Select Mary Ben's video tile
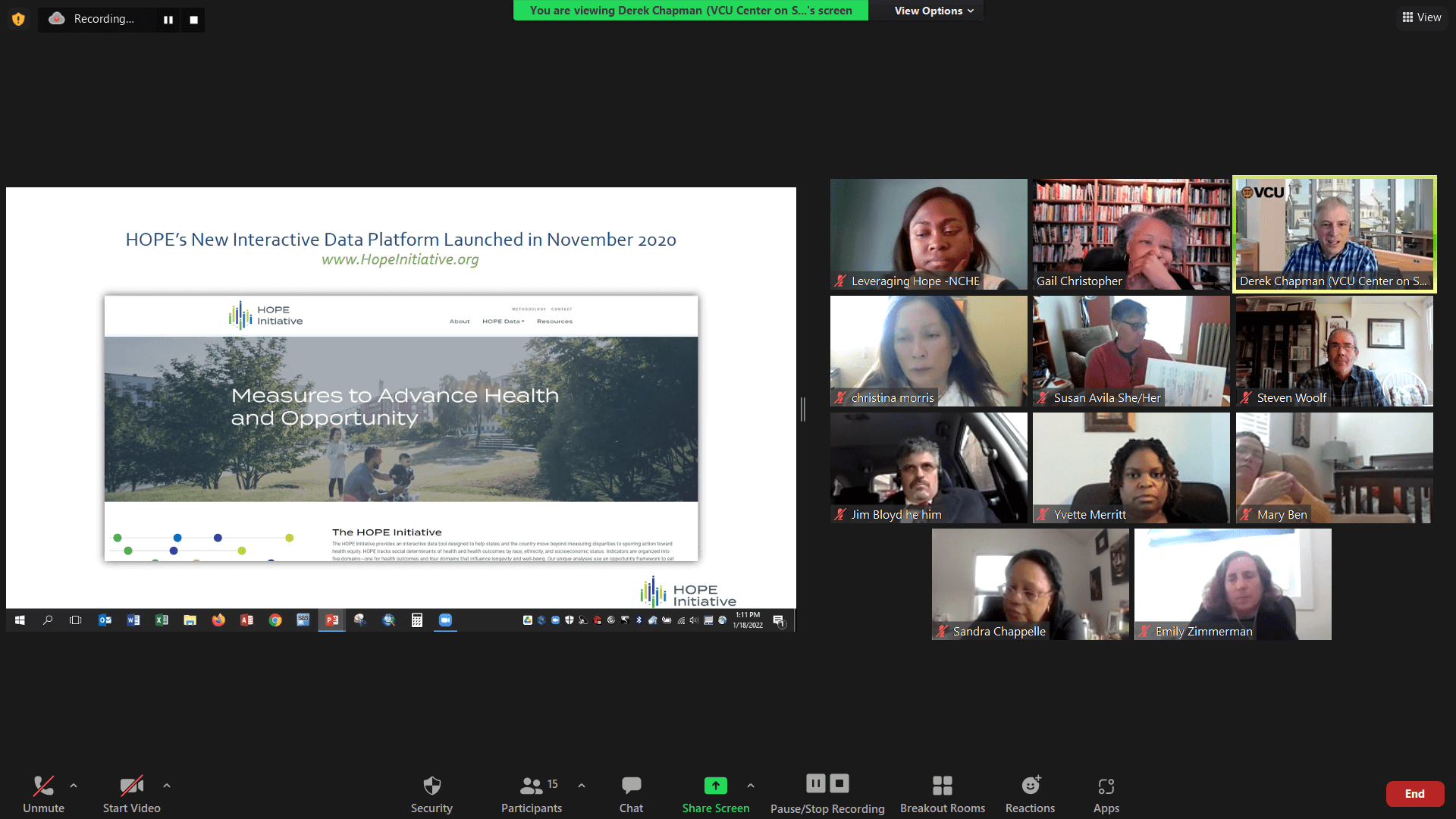The height and width of the screenshot is (819, 1456). click(x=1335, y=468)
